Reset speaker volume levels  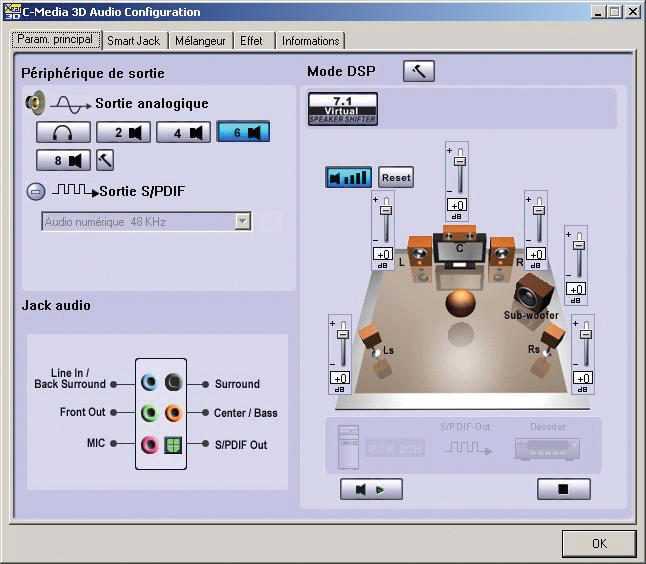(396, 178)
